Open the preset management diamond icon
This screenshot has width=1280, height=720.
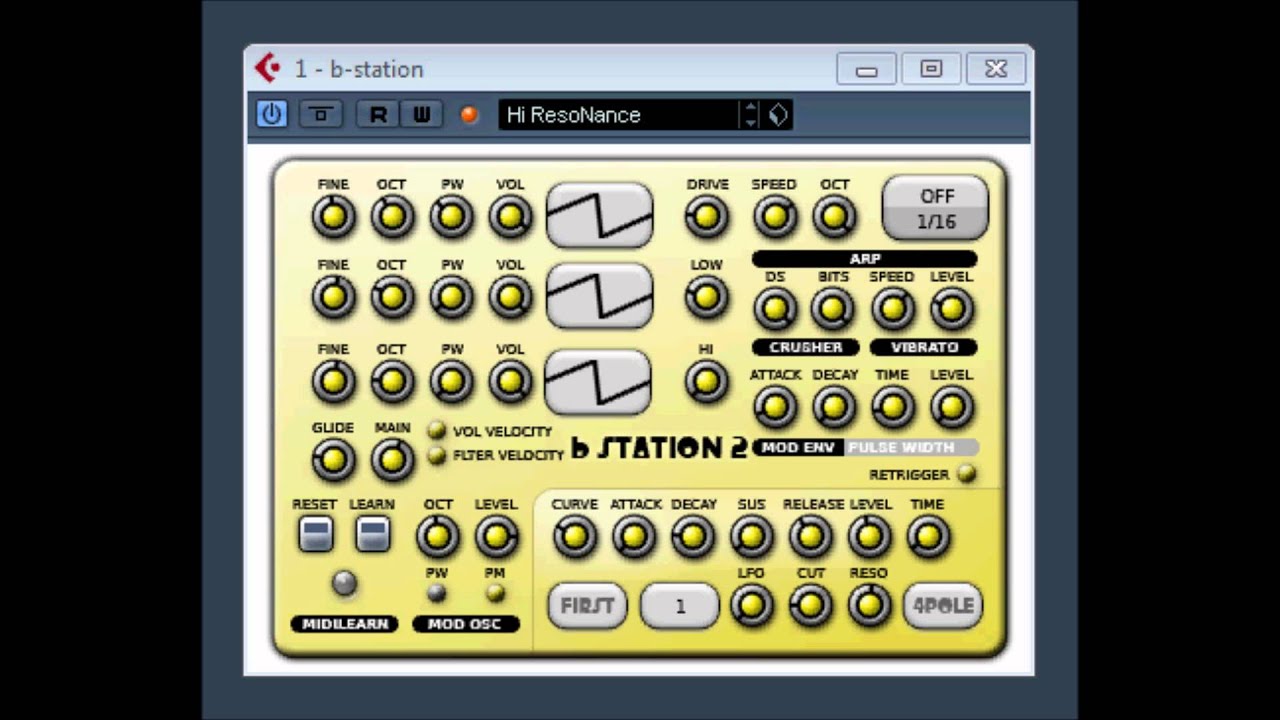coord(778,115)
